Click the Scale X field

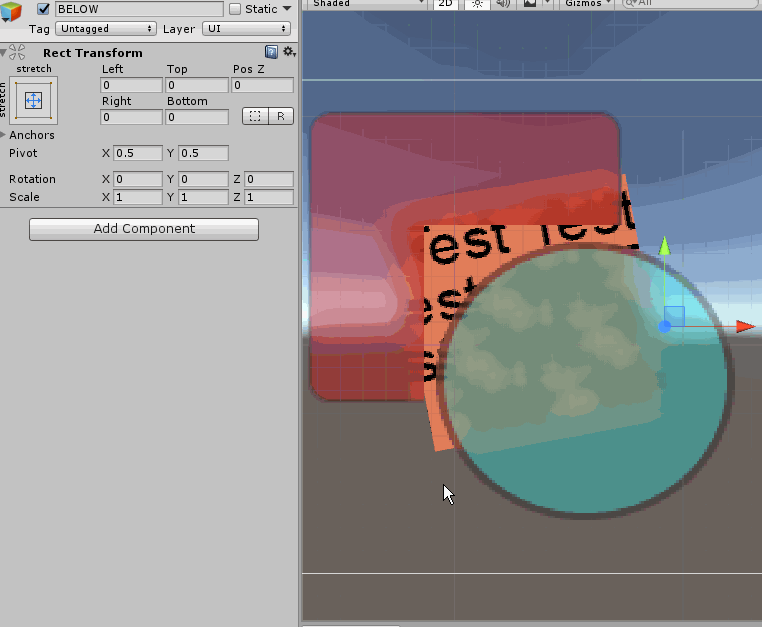click(138, 197)
